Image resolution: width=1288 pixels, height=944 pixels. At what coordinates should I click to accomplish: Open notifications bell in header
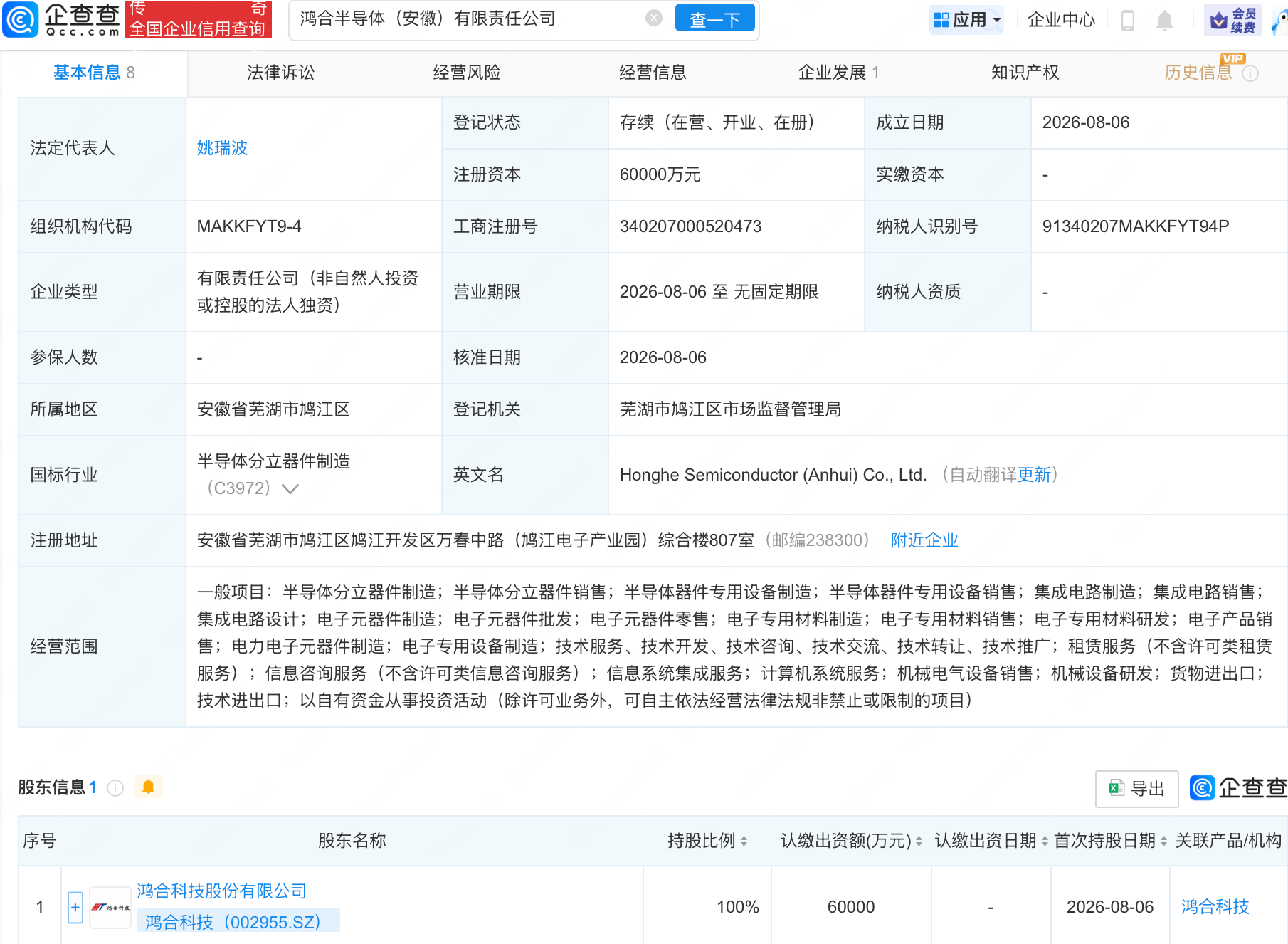tap(1164, 20)
